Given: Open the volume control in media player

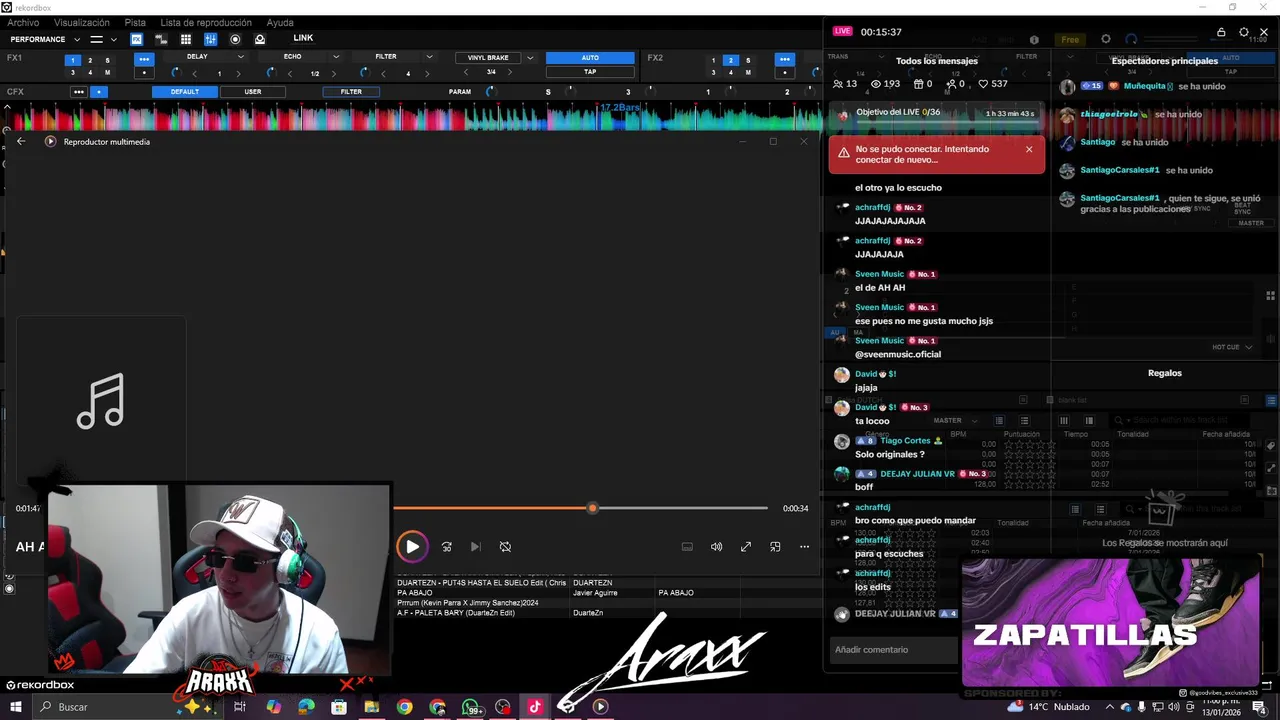Looking at the screenshot, I should tap(716, 547).
